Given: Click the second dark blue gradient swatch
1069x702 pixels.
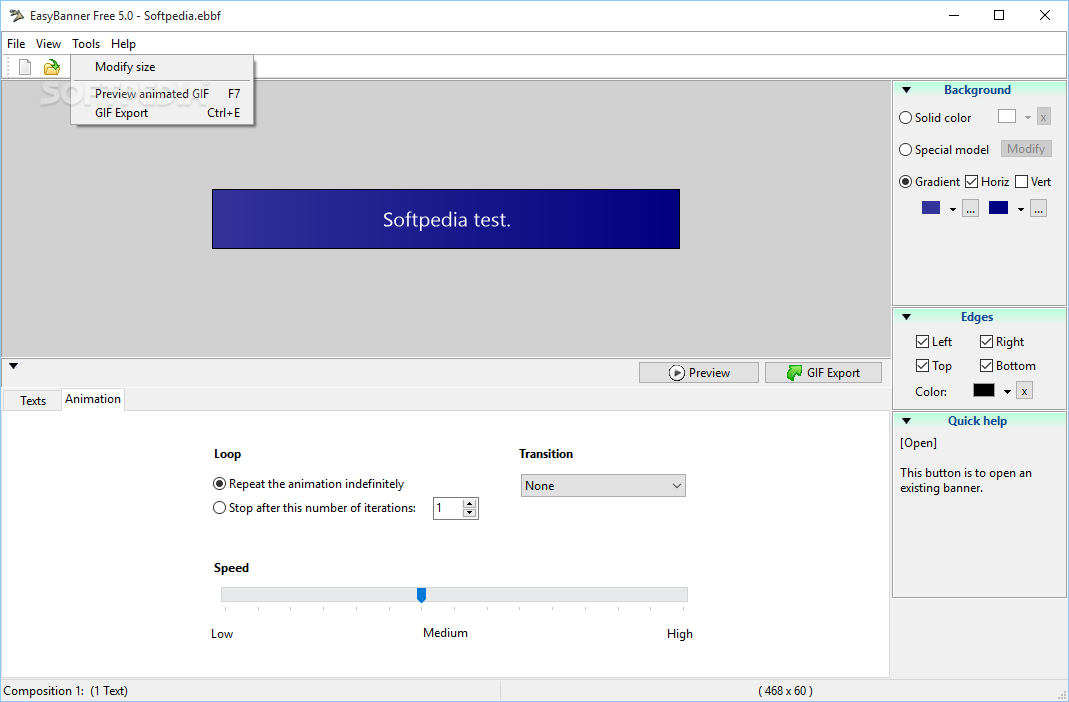Looking at the screenshot, I should pos(999,208).
